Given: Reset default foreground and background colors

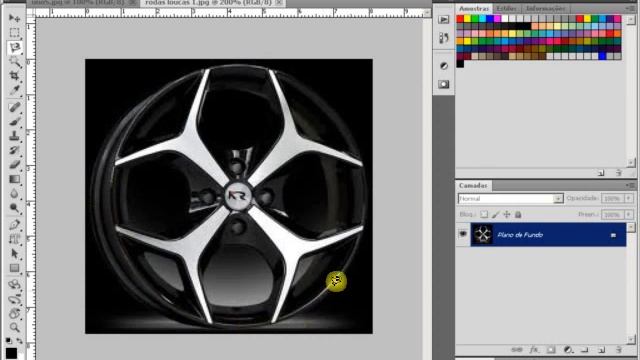Looking at the screenshot, I should tap(9, 340).
